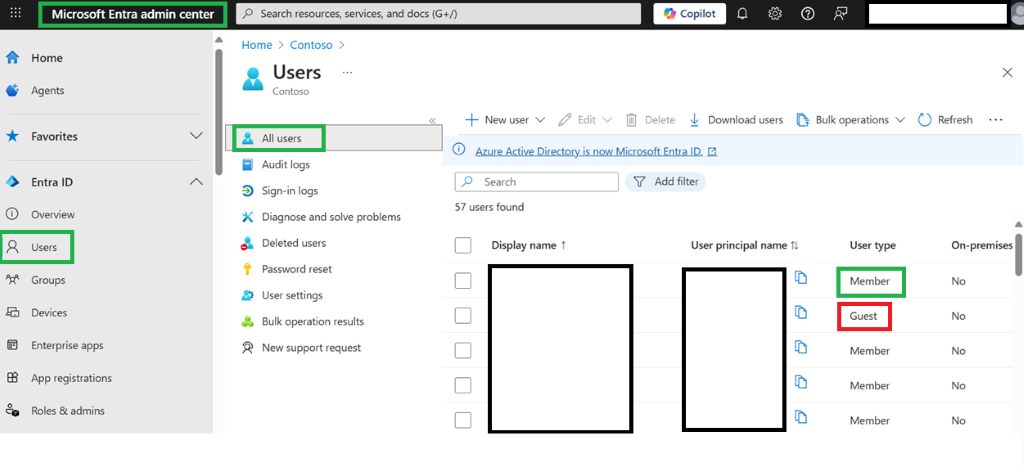Click the Edit toolbar button
1024x468 pixels.
[578, 120]
